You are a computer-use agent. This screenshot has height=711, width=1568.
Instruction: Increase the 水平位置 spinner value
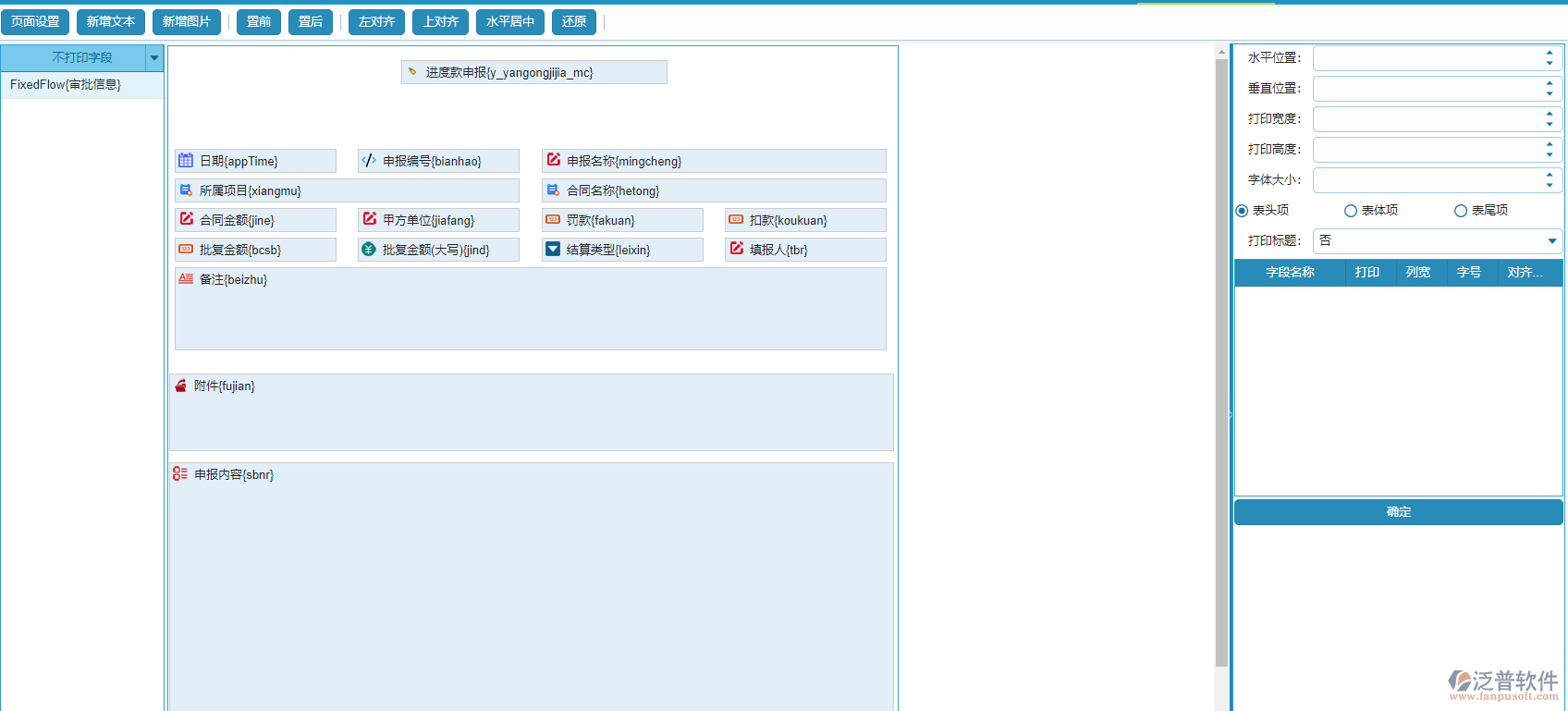1550,53
